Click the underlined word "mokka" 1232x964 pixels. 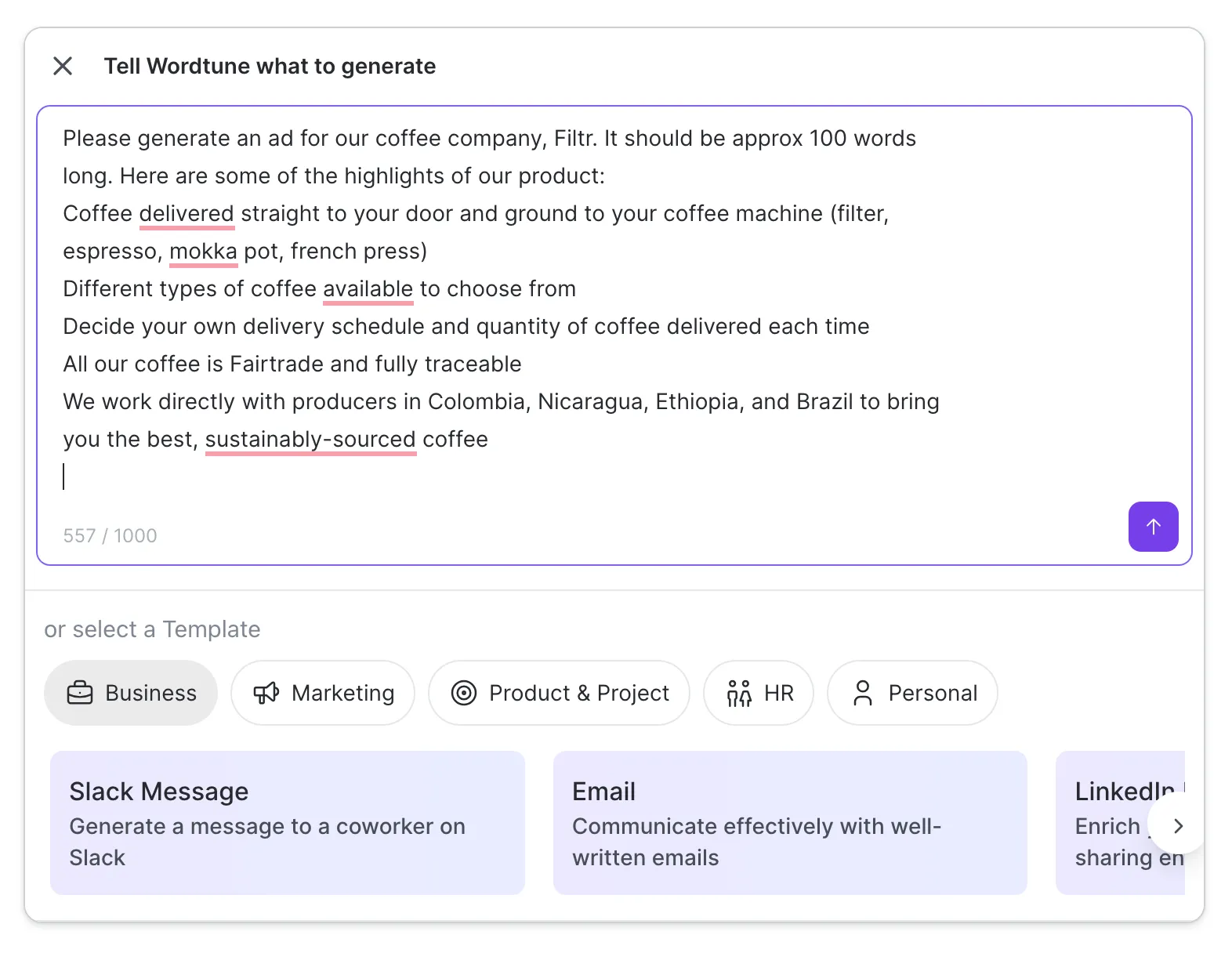(204, 251)
